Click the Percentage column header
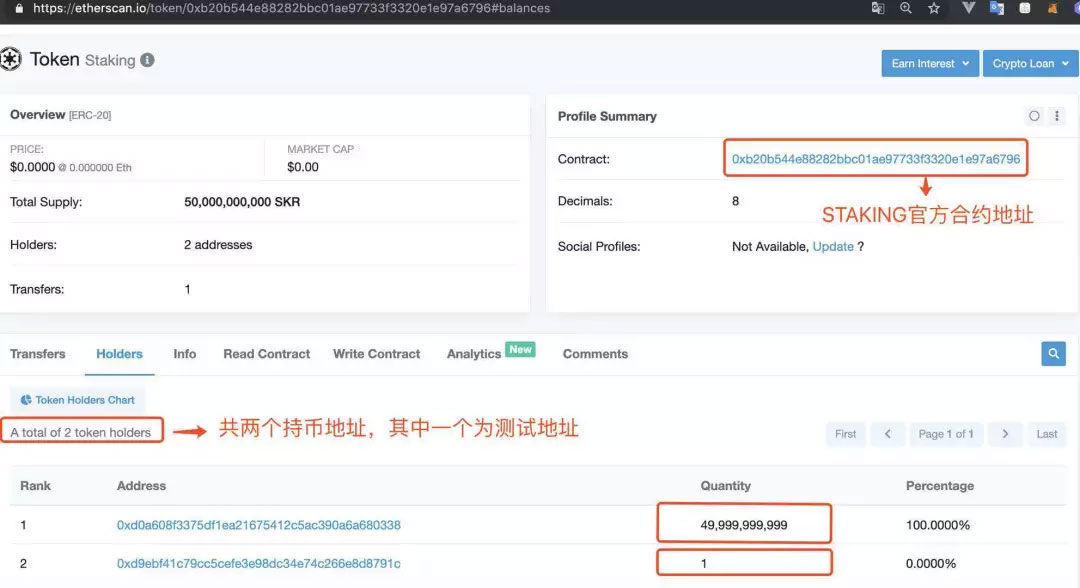 pyautogui.click(x=939, y=485)
